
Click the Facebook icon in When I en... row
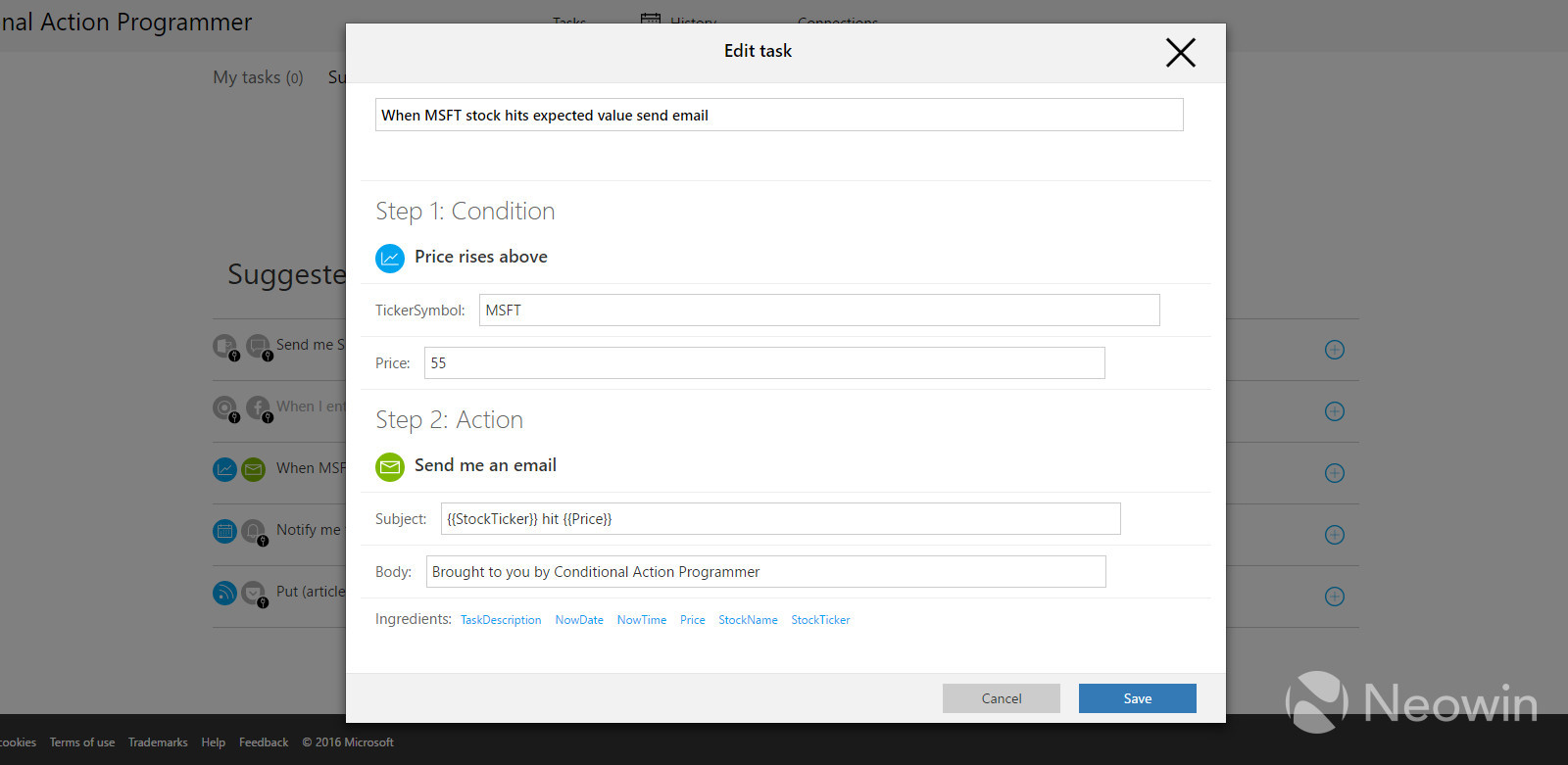click(x=258, y=407)
